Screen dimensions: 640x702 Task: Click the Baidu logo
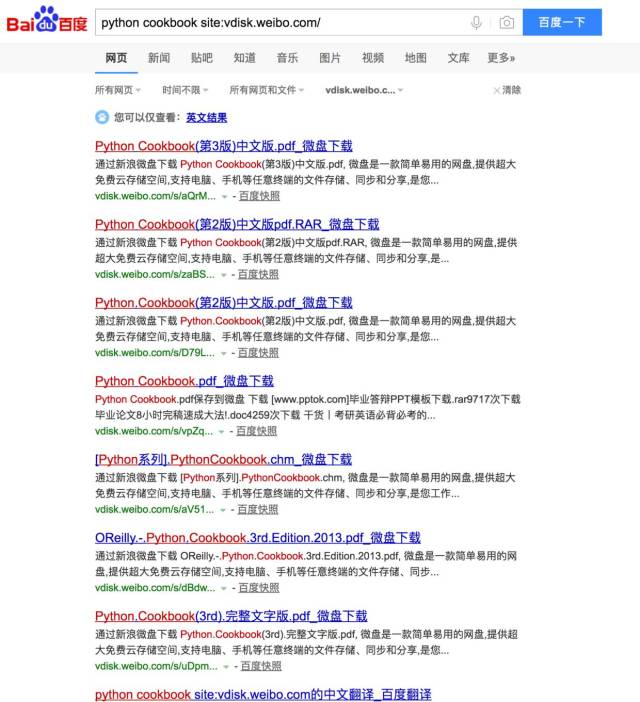pyautogui.click(x=47, y=20)
